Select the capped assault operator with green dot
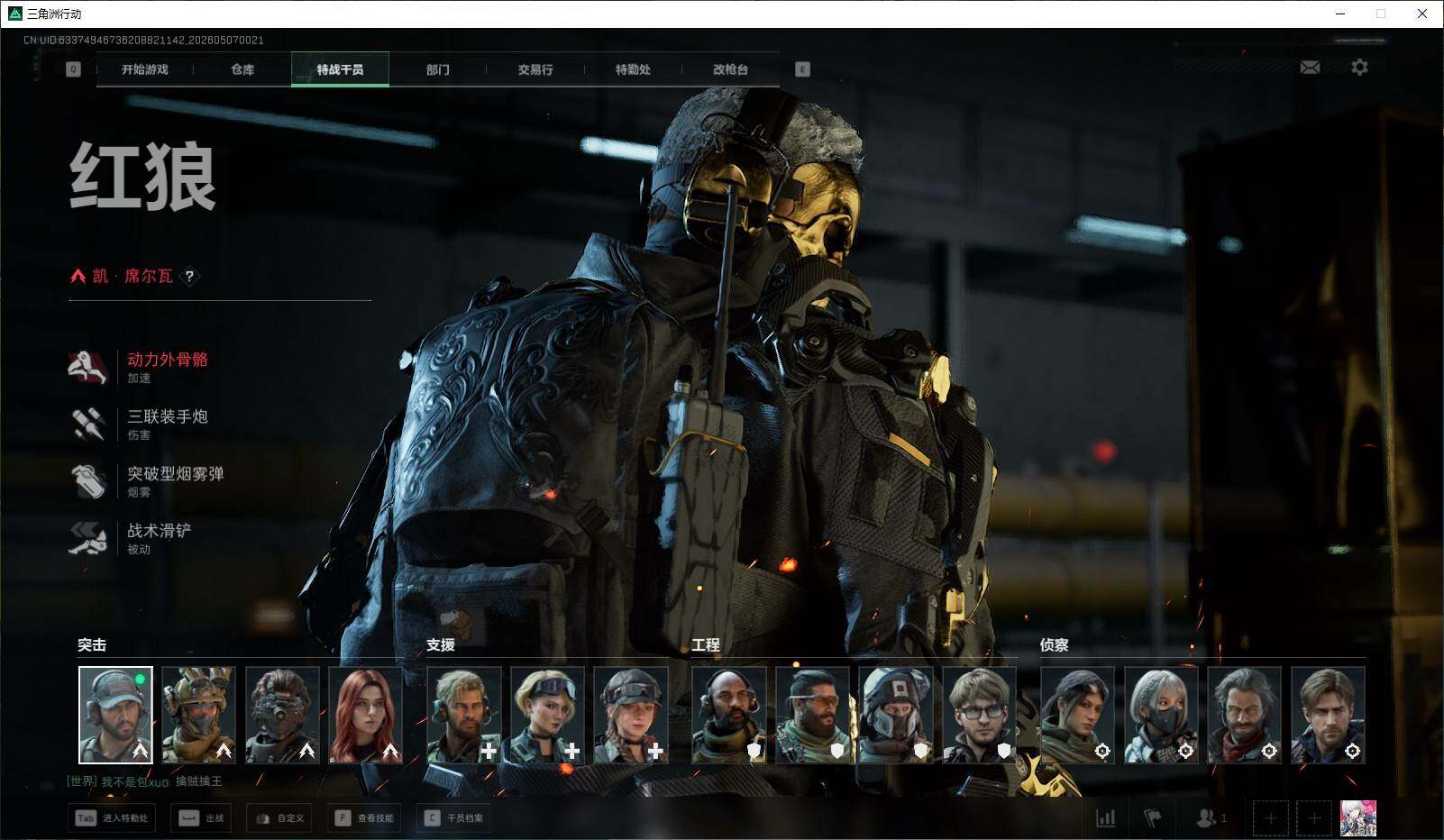1444x840 pixels. click(x=115, y=715)
